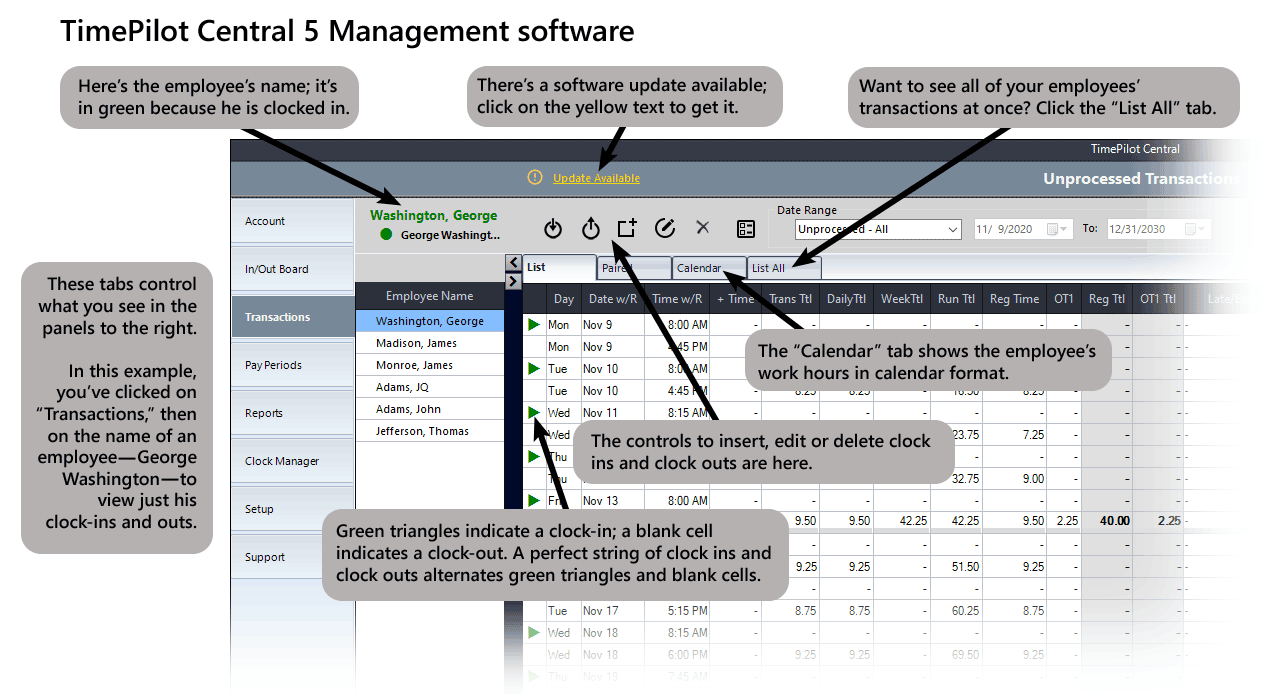Click the delete transaction X icon
1282x694 pixels.
point(702,228)
